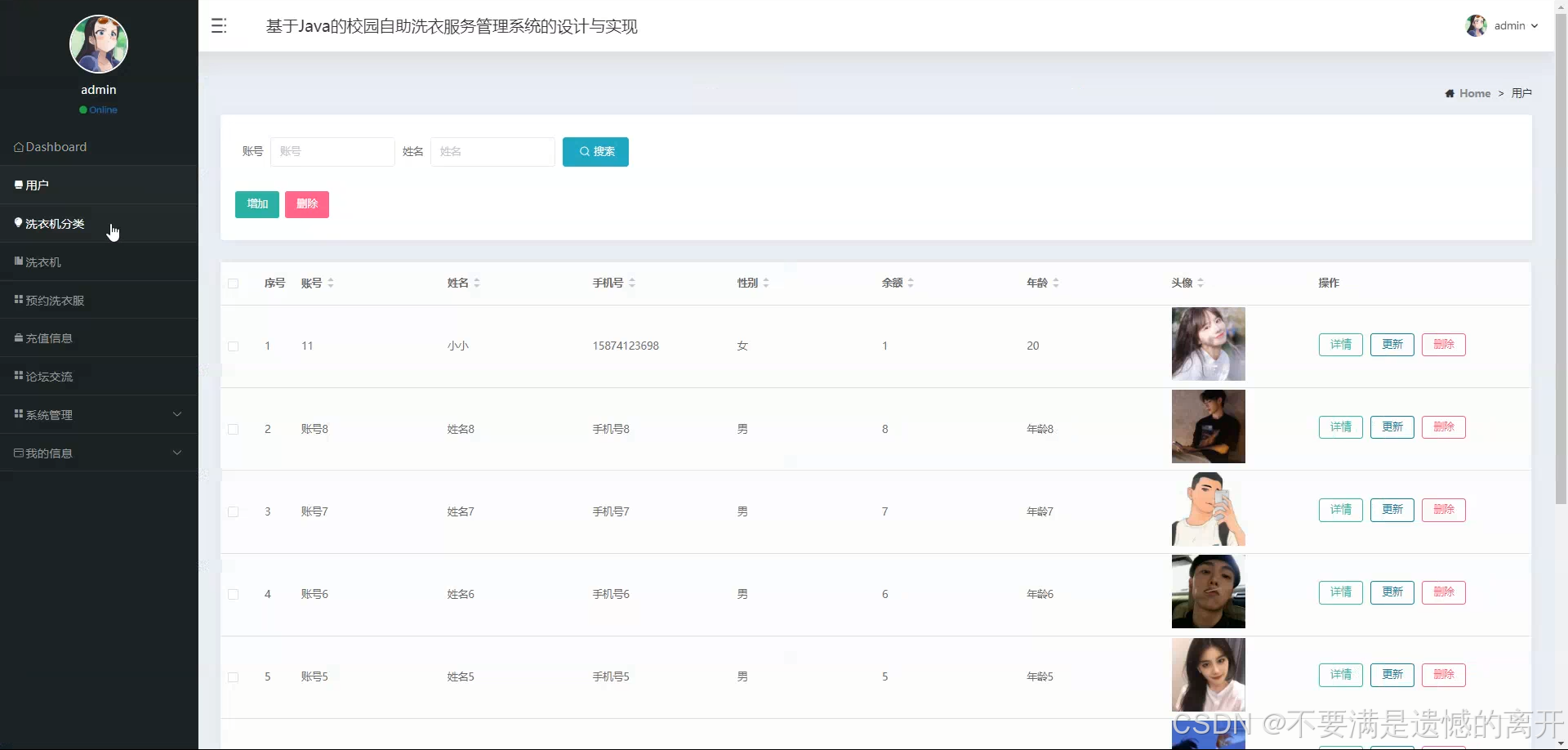Focus the 账号 search input field

[332, 152]
